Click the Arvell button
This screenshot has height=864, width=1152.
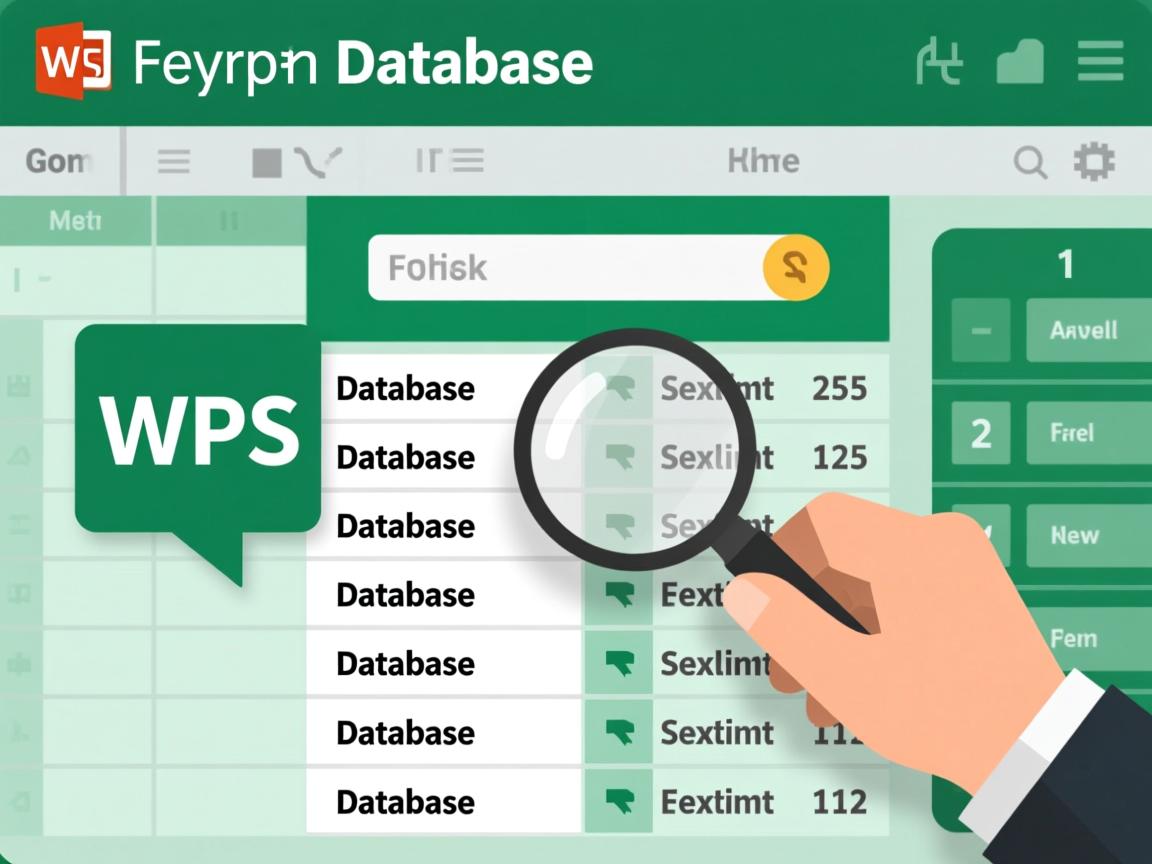tap(1086, 330)
